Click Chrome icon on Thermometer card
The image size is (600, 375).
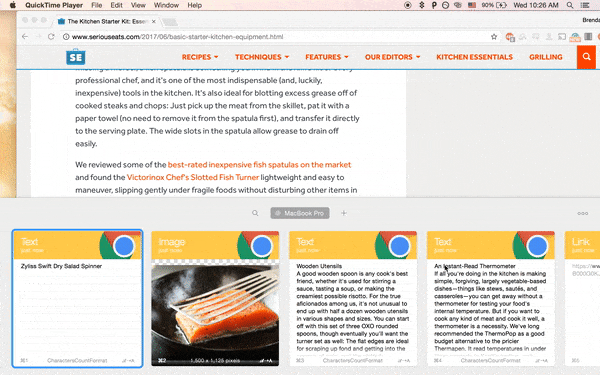click(x=536, y=245)
